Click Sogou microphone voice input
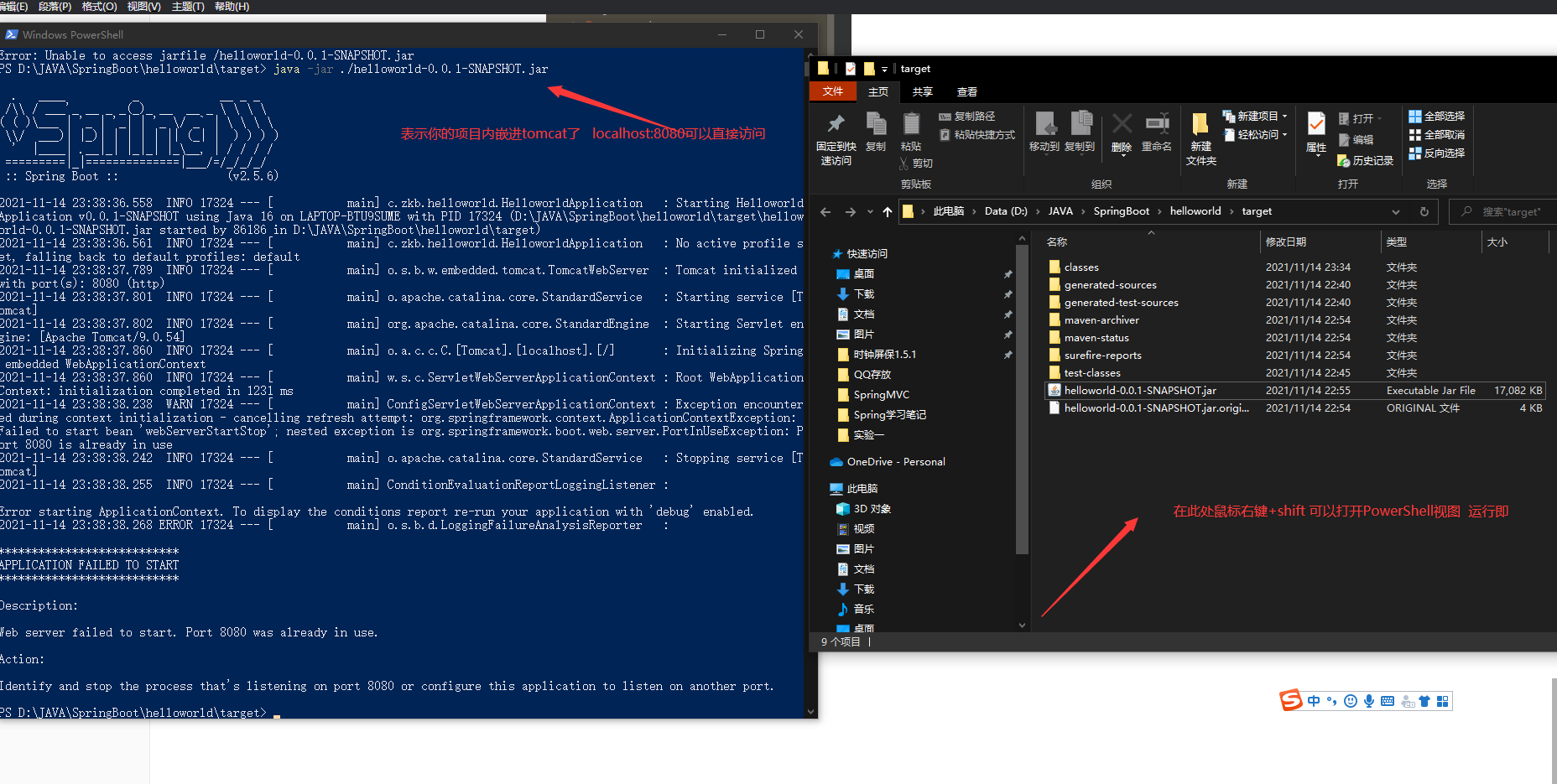This screenshot has height=784, width=1557. tap(1369, 701)
